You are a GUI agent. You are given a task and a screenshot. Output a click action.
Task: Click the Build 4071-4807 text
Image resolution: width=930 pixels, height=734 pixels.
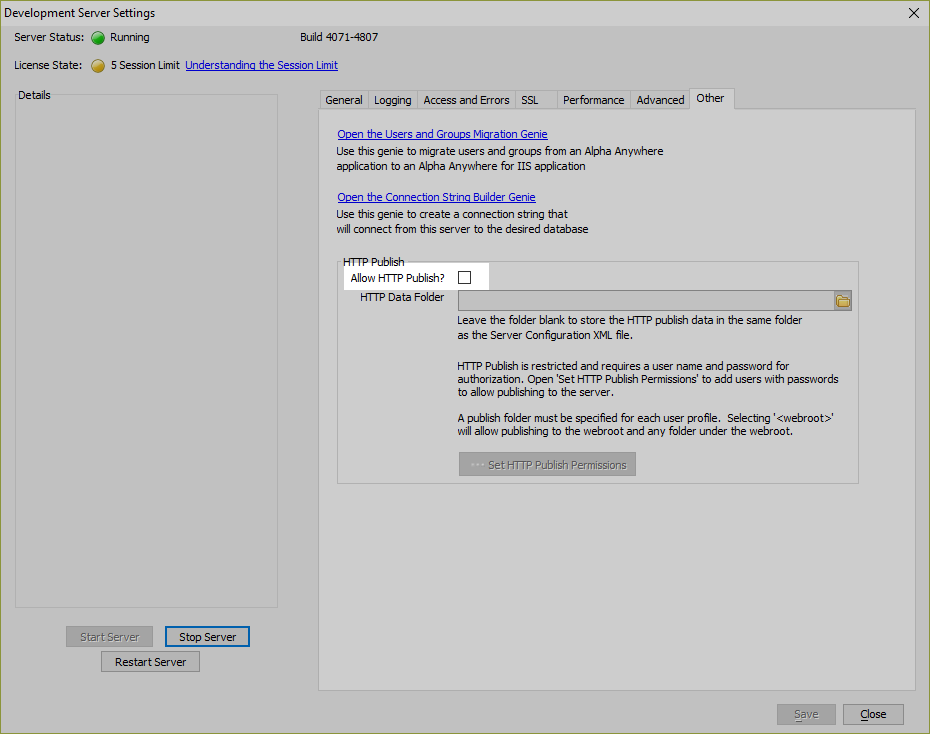(339, 37)
